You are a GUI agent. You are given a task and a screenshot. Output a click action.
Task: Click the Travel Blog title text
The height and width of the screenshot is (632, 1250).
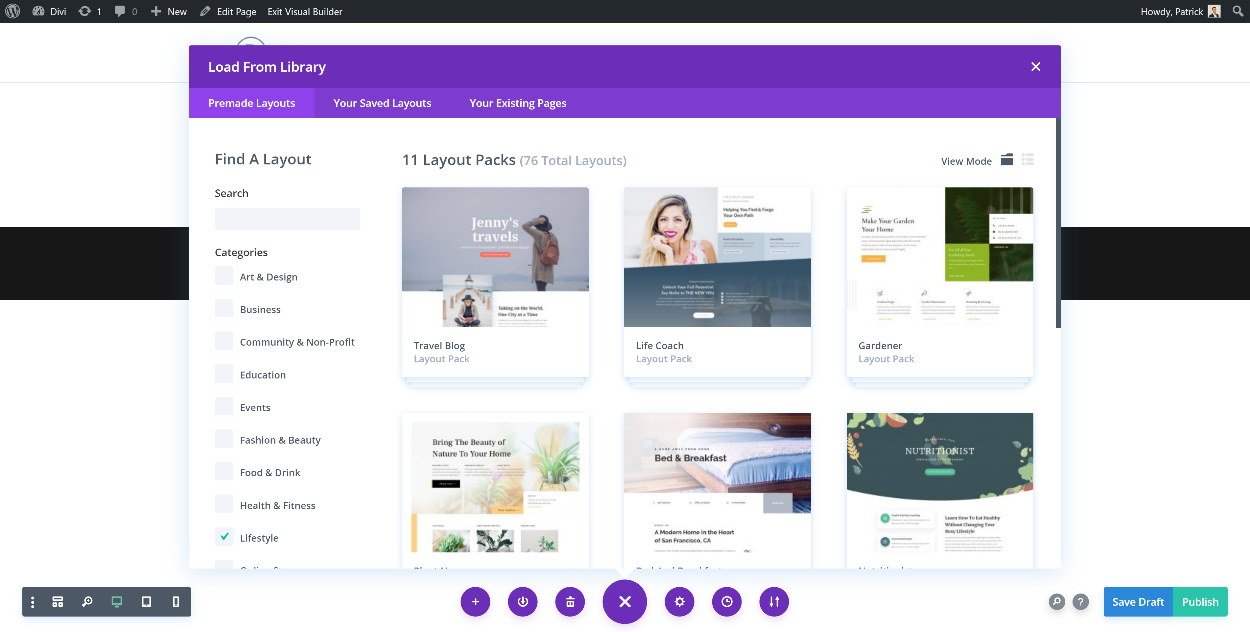coord(439,345)
